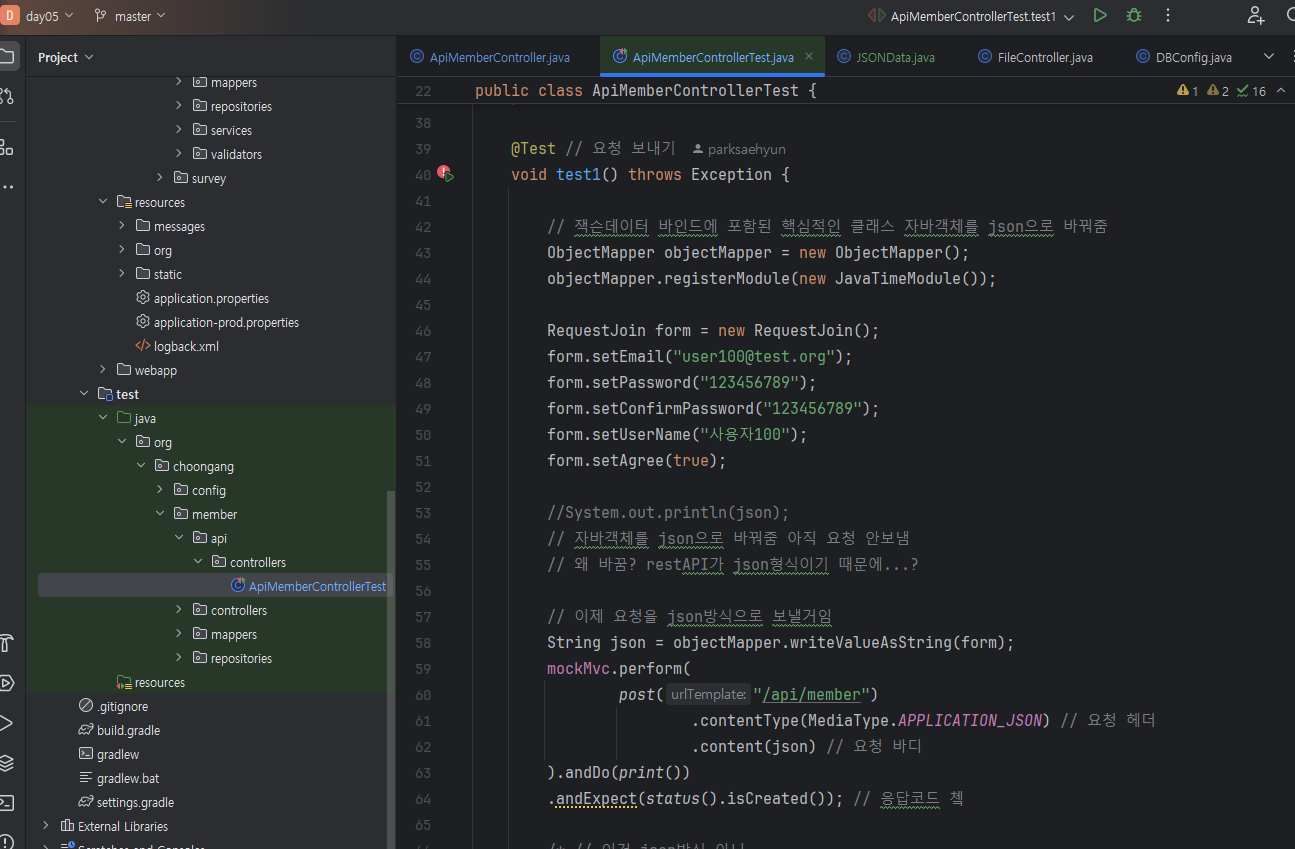Expand the survey folder
This screenshot has height=849, width=1295.
160,178
